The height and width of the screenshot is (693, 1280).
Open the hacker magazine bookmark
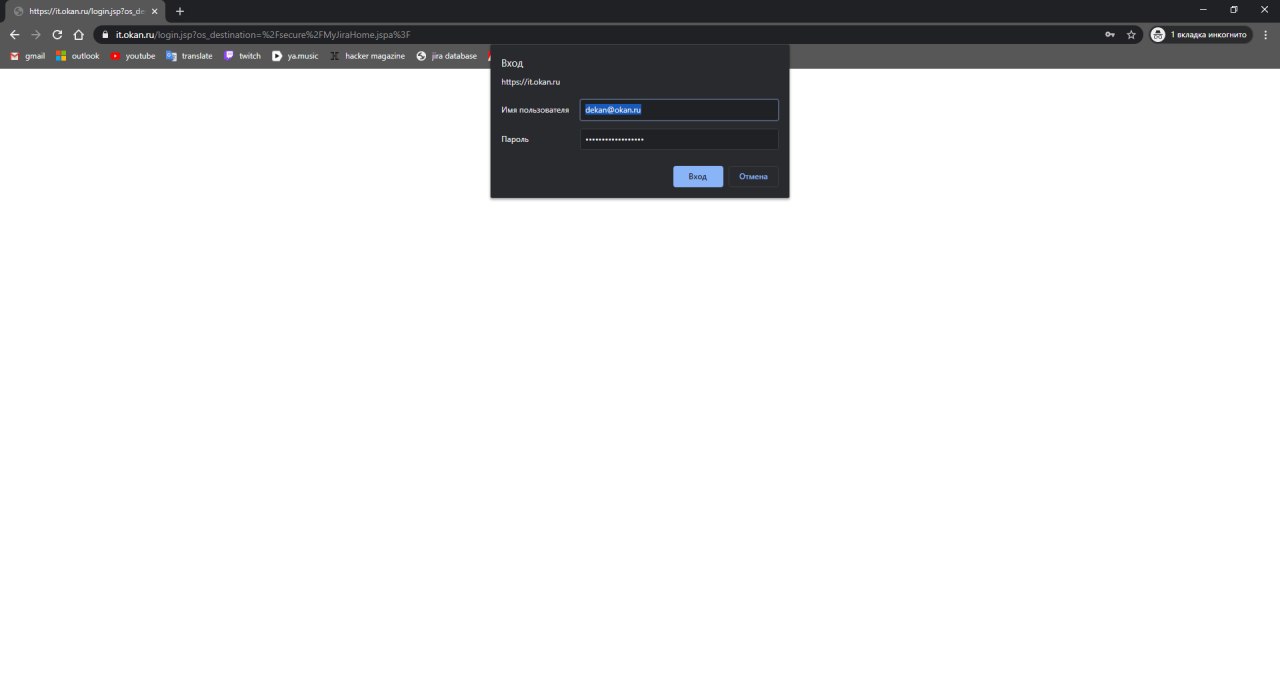tap(367, 56)
